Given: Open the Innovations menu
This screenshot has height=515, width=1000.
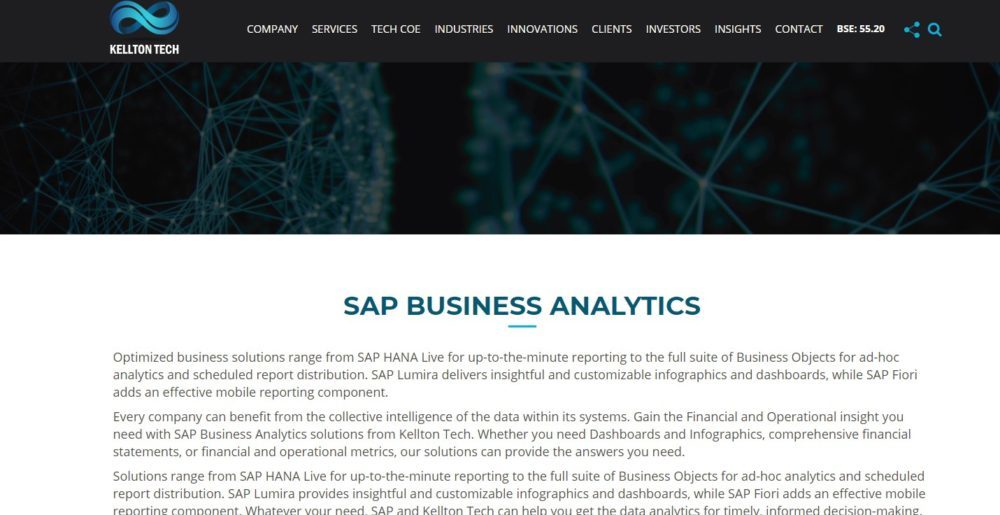Looking at the screenshot, I should (542, 29).
